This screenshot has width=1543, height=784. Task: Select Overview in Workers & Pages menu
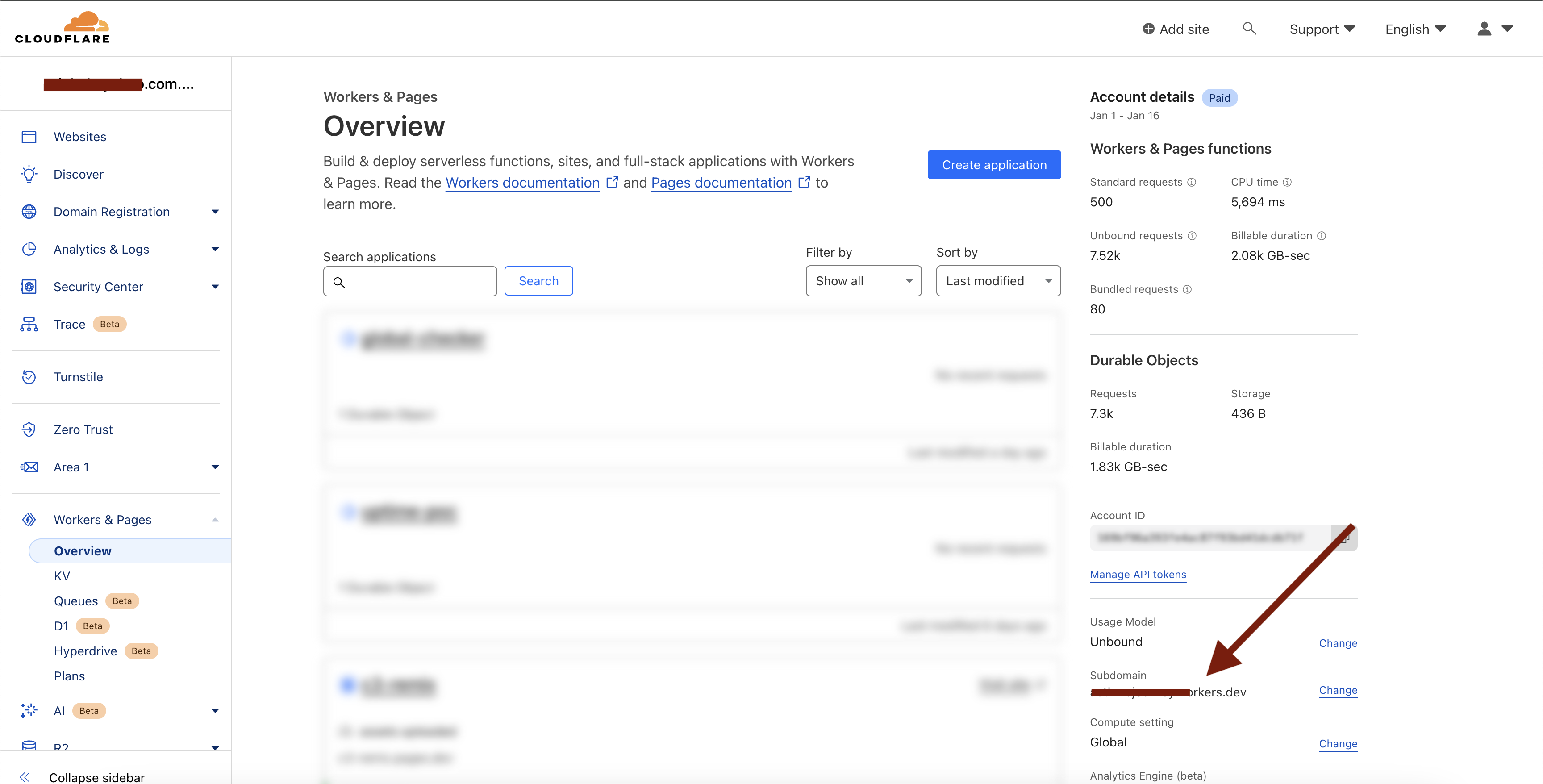(130, 551)
